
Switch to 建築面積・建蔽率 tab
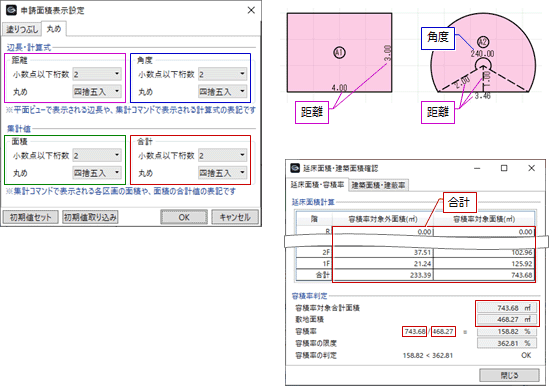pos(378,185)
